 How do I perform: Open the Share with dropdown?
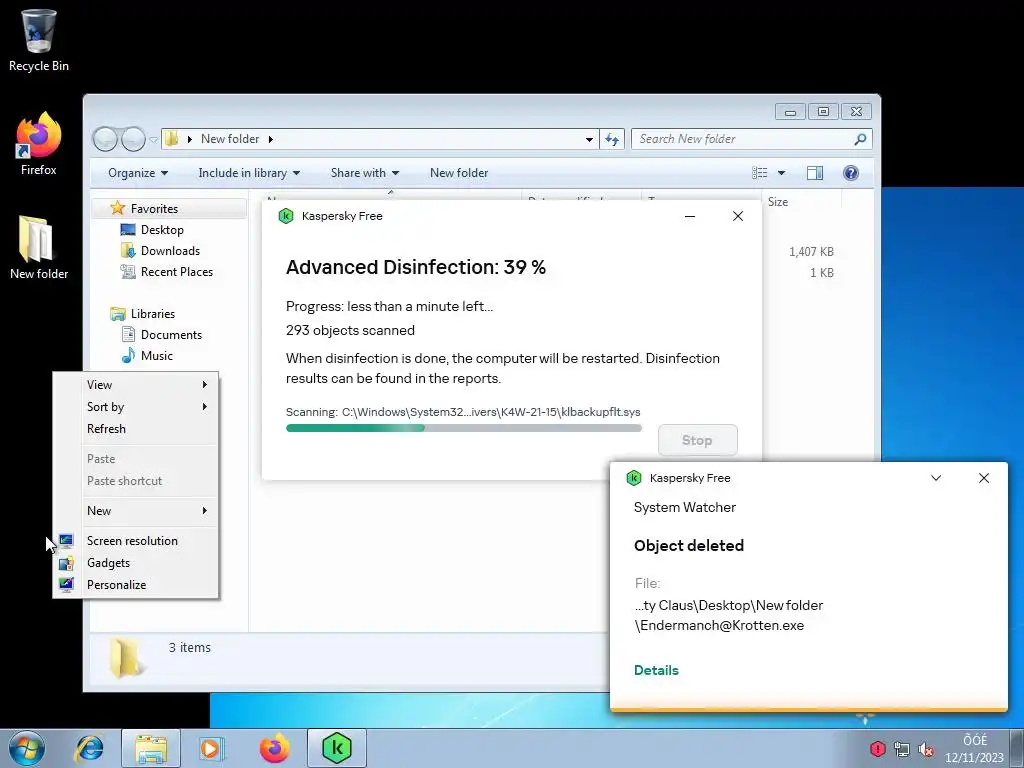[x=364, y=173]
